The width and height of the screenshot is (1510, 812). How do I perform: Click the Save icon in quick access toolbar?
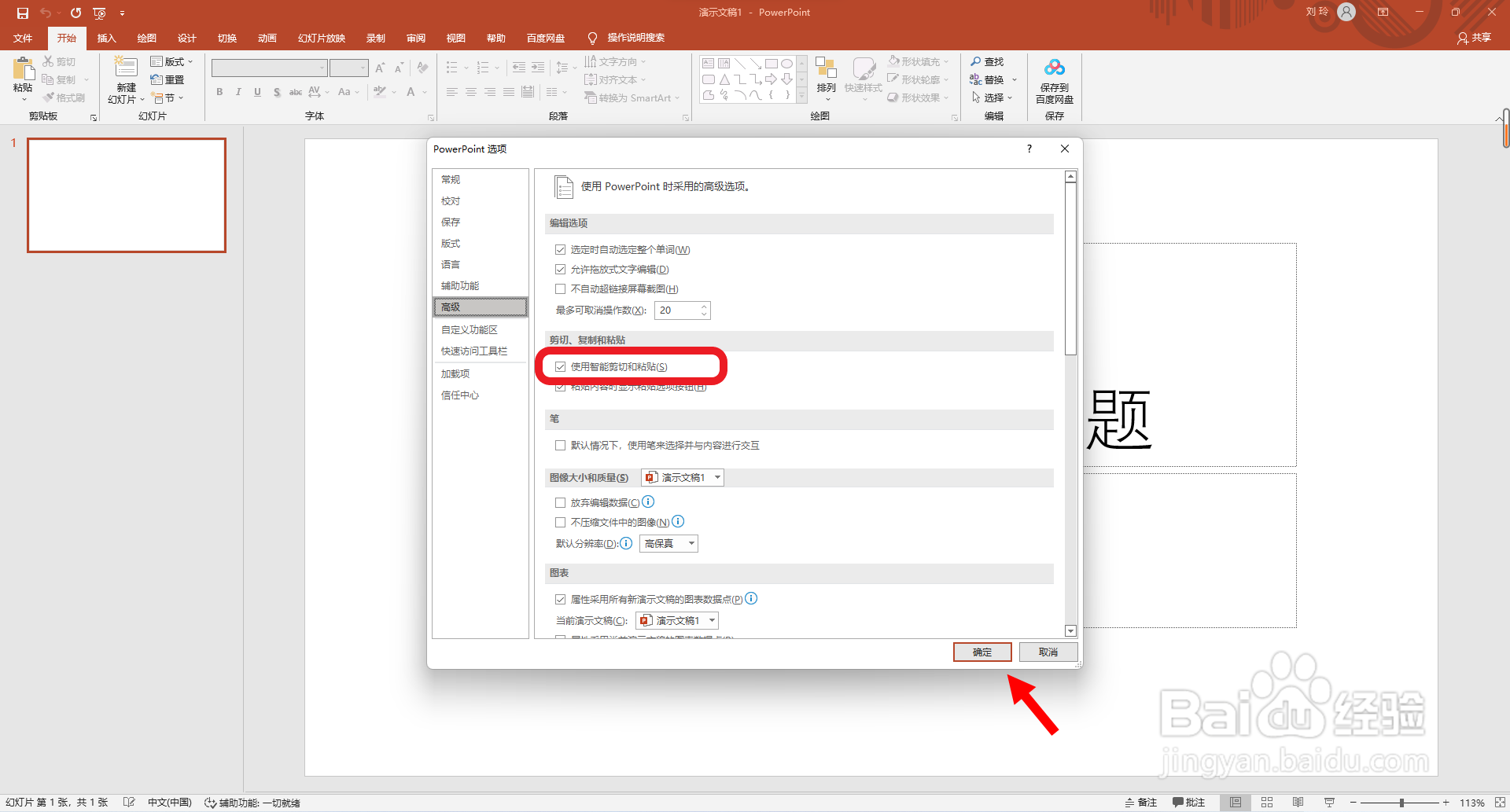pos(22,13)
